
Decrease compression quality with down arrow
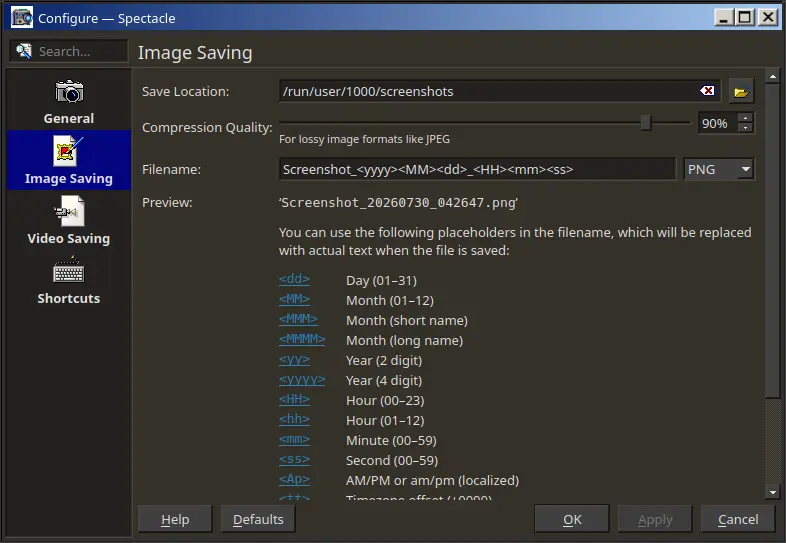point(746,128)
